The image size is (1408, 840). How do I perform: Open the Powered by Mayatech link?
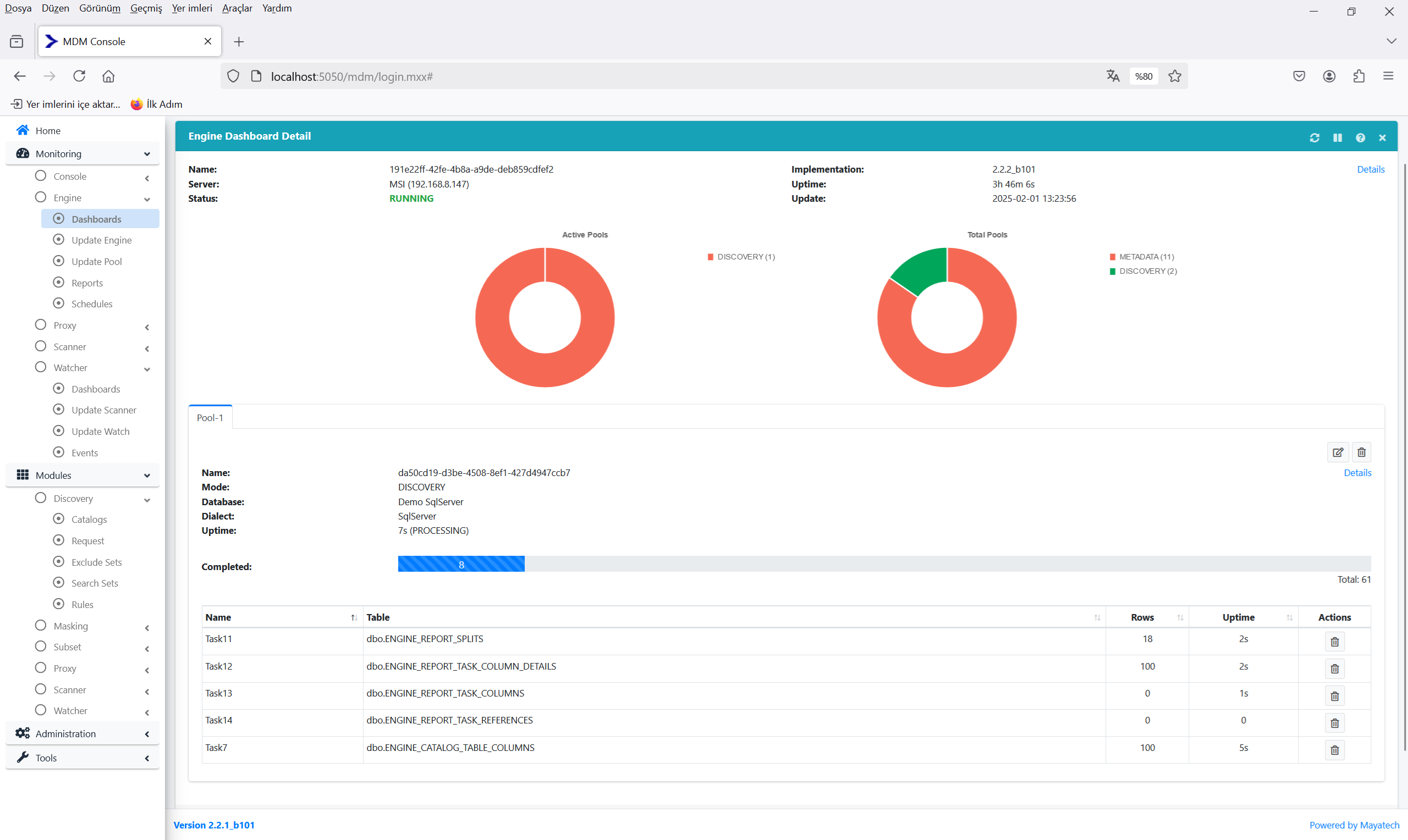[1354, 825]
